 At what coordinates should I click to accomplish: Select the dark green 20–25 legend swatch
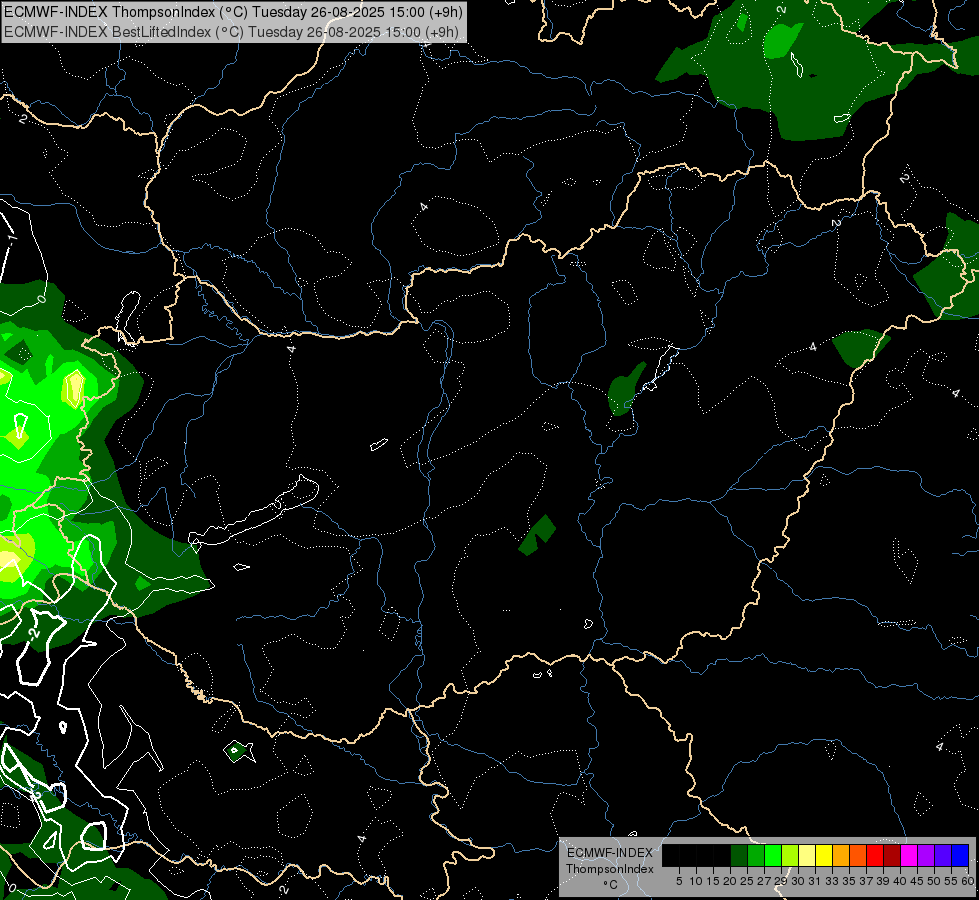coord(739,855)
